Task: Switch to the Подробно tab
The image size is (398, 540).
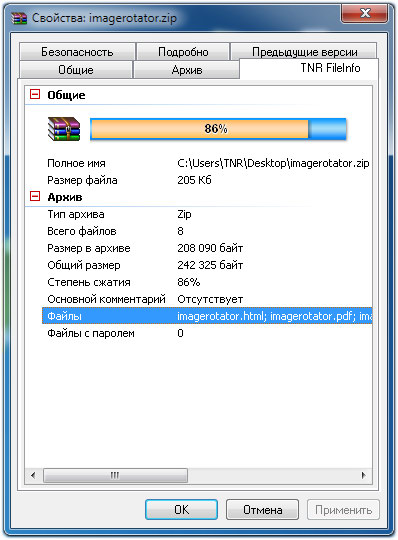Action: point(183,52)
